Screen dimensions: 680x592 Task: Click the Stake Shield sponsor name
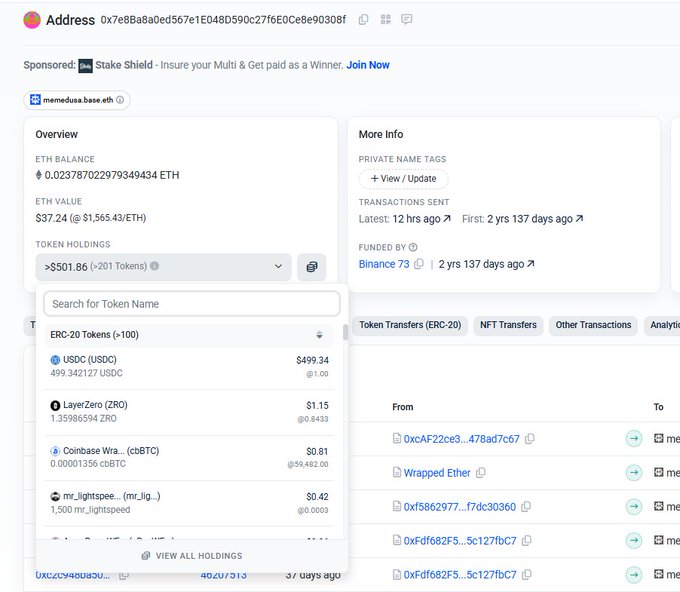(124, 65)
